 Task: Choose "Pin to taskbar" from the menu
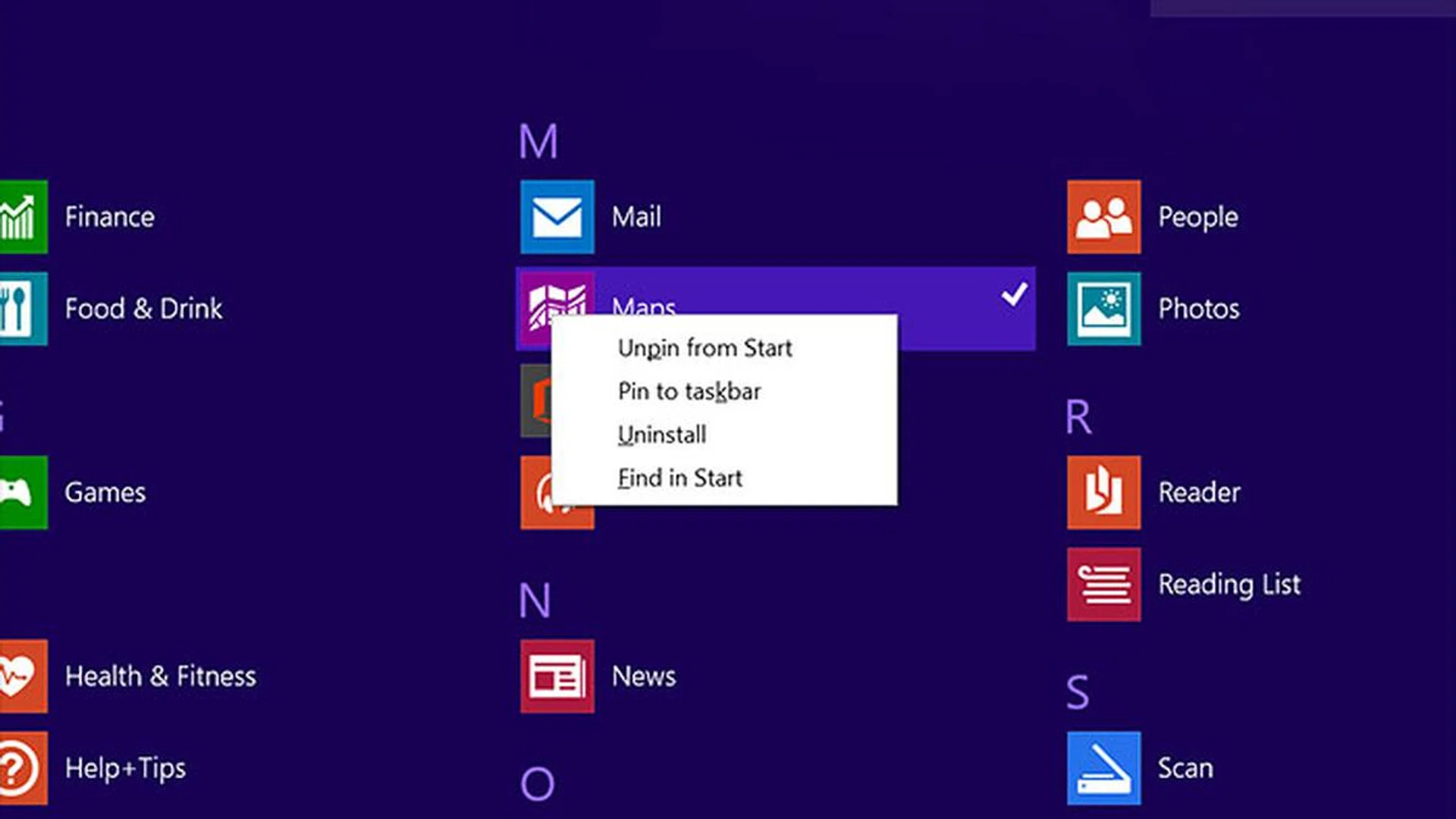(690, 391)
